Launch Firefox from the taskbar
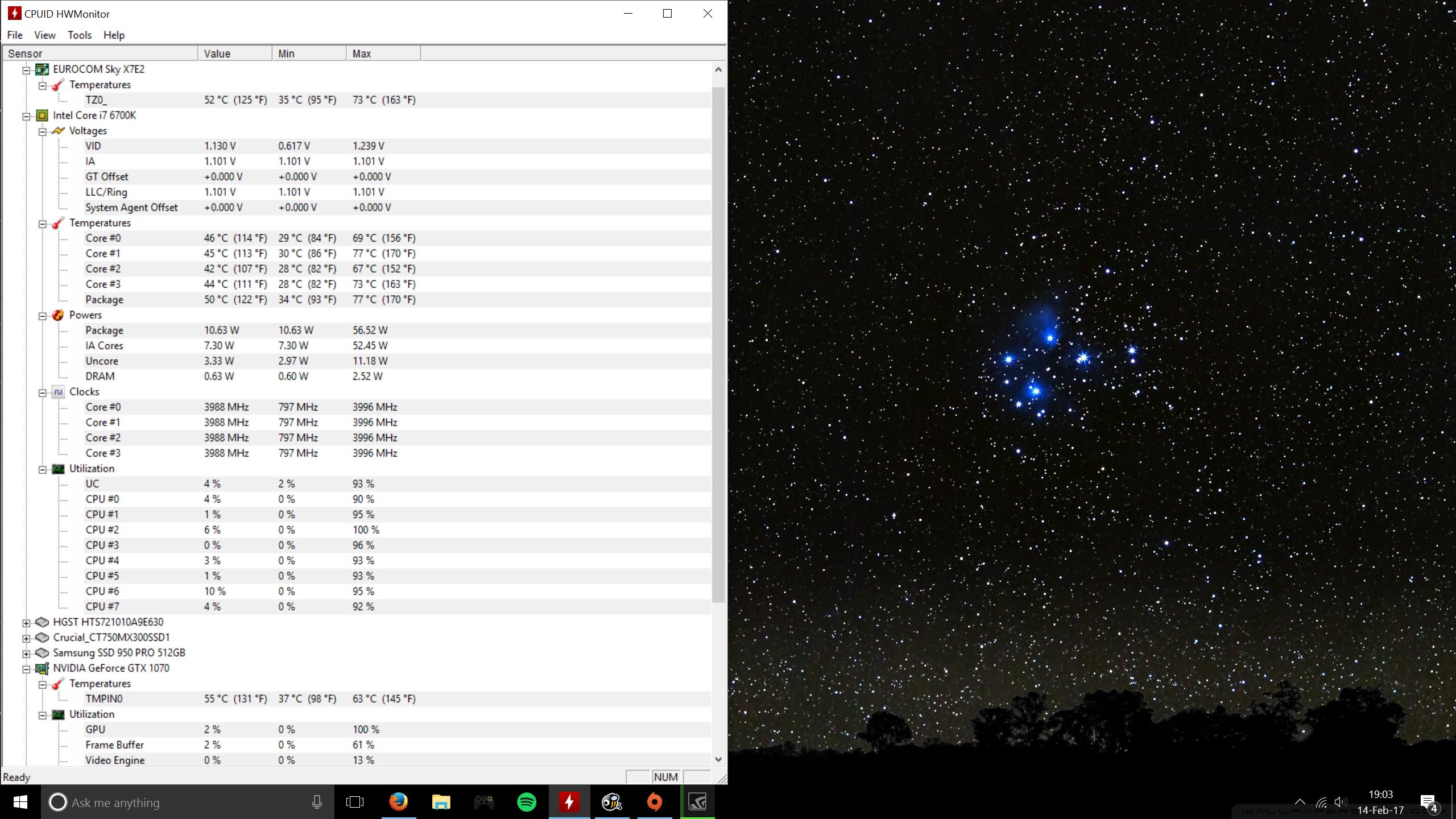The image size is (1456, 819). click(x=398, y=802)
